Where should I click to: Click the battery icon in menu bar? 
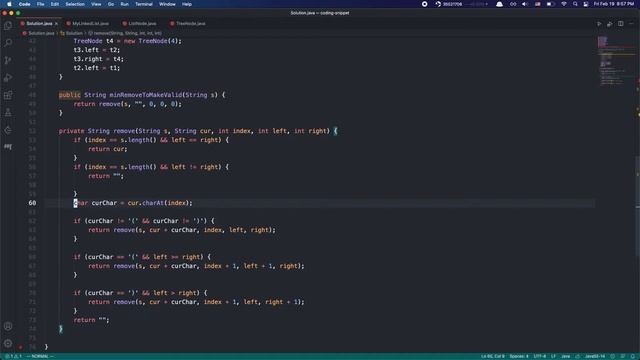click(550, 4)
